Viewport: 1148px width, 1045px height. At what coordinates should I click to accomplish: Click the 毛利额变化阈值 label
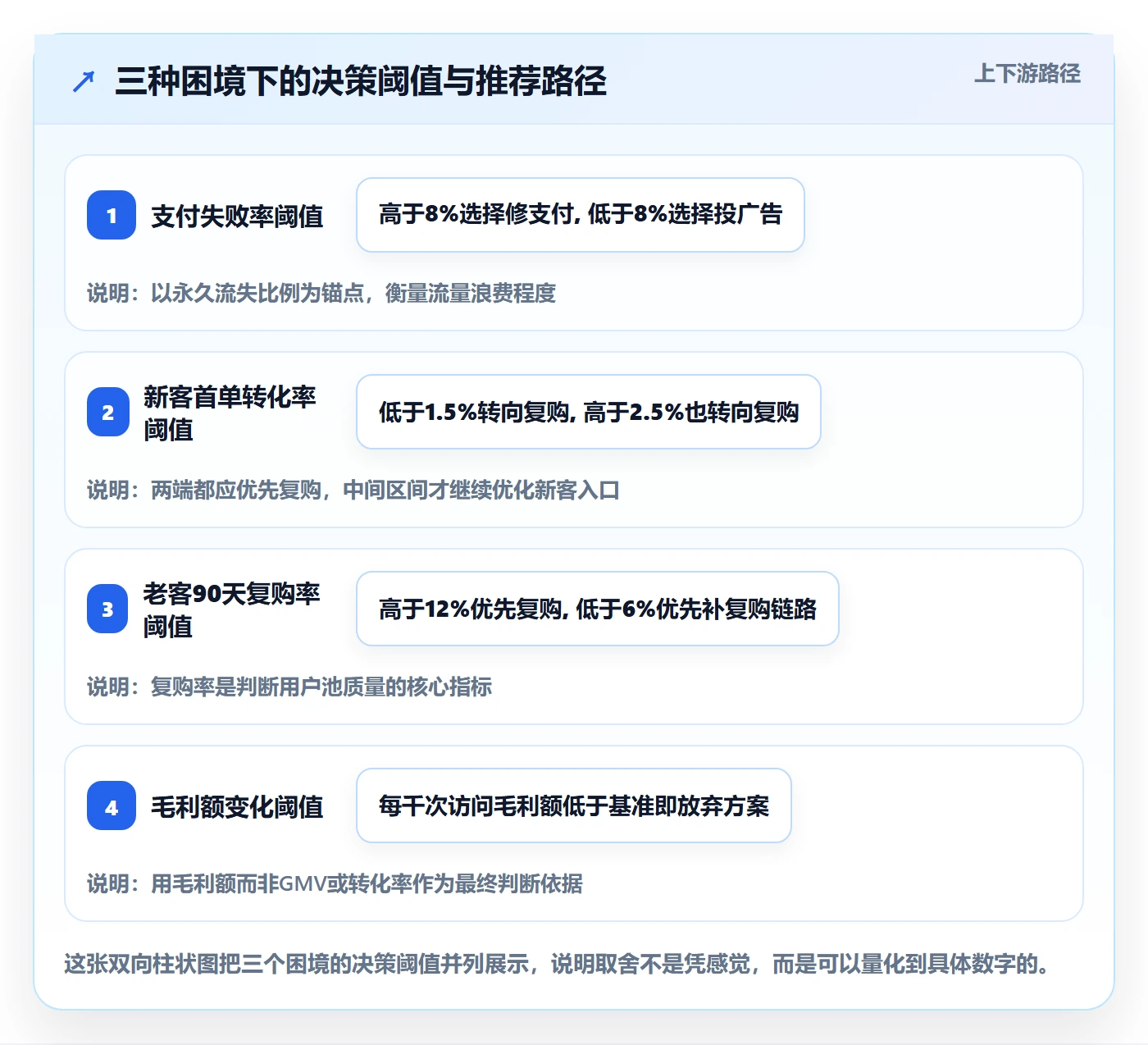pos(237,807)
